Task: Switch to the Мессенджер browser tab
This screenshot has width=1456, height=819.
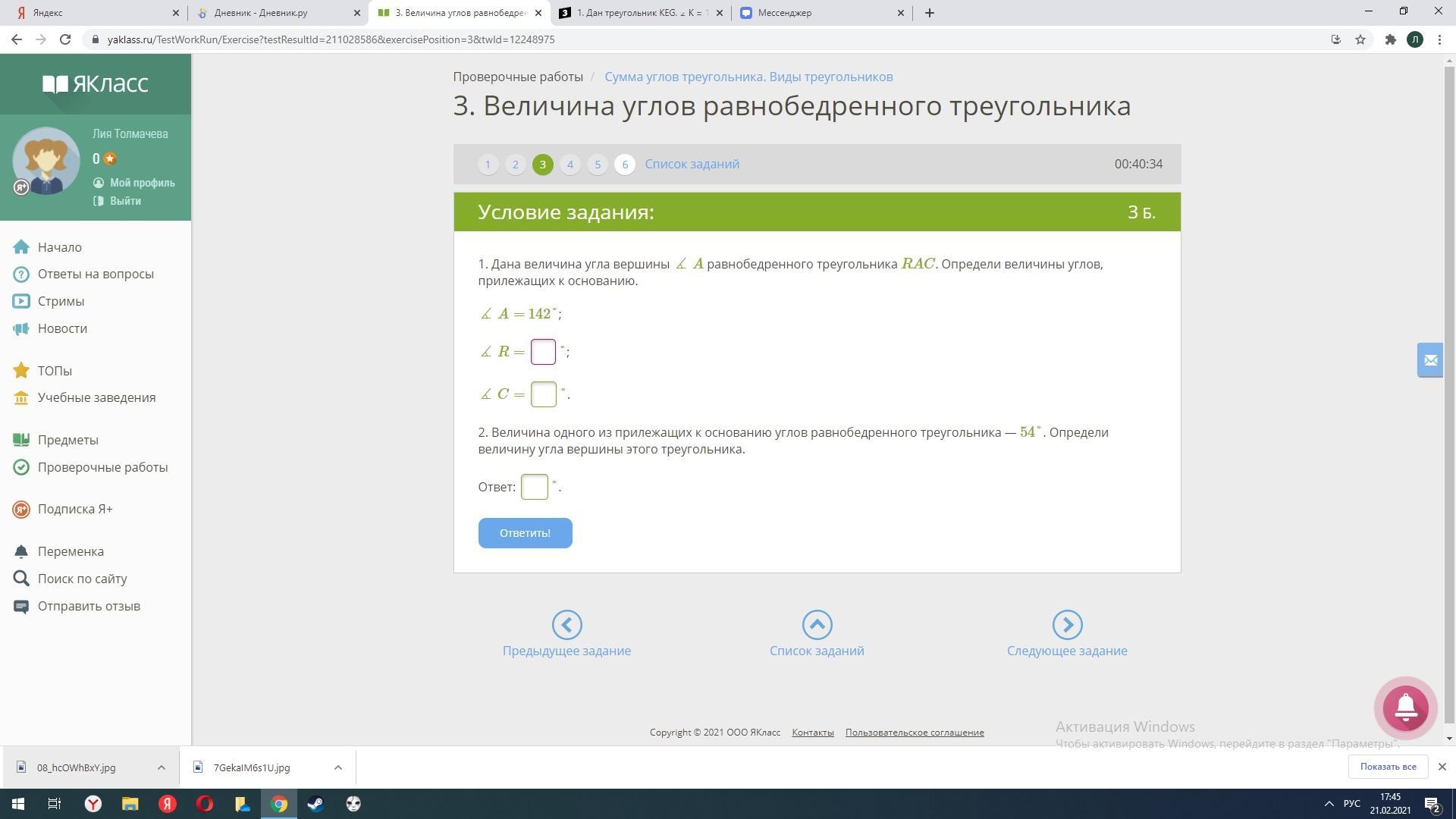Action: [x=784, y=13]
